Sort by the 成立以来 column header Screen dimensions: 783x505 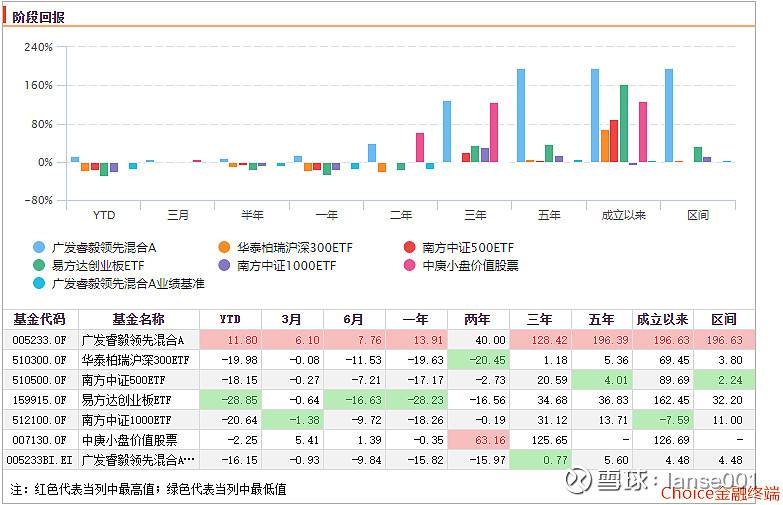[663, 319]
